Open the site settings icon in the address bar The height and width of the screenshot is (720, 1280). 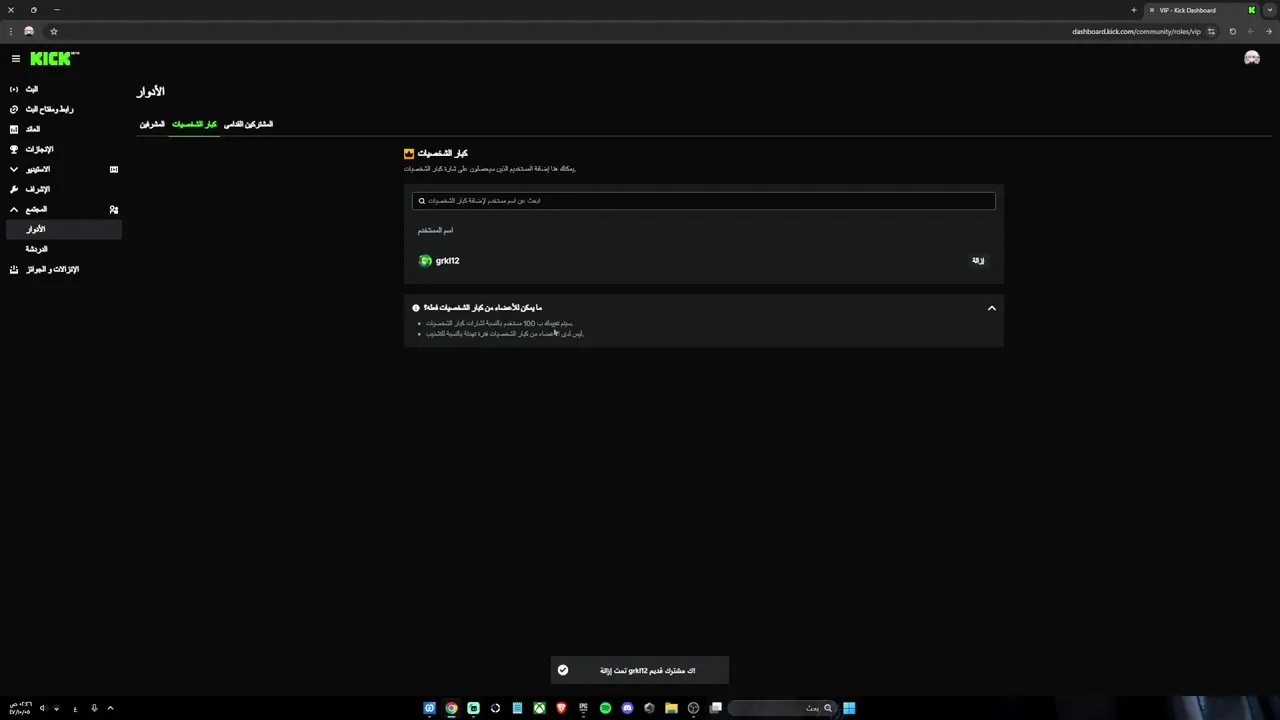coord(1211,31)
